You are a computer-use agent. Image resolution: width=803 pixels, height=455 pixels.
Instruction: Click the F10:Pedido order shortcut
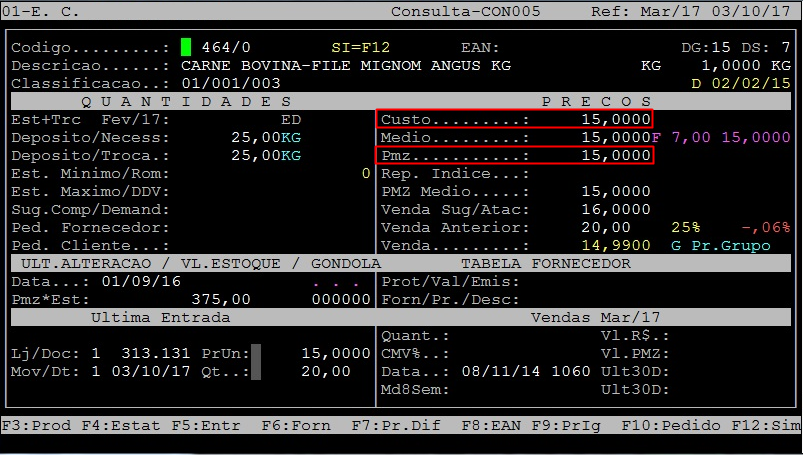[664, 425]
